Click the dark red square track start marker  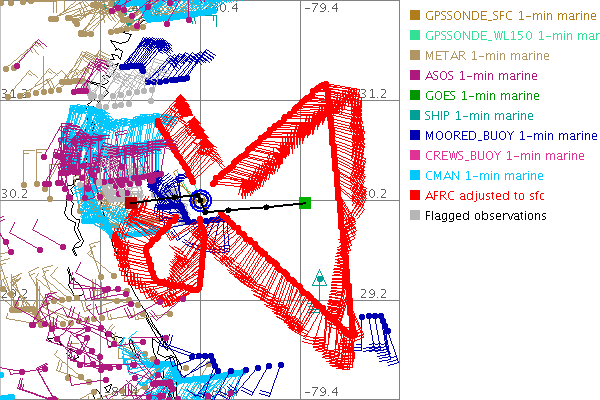pos(131,202)
